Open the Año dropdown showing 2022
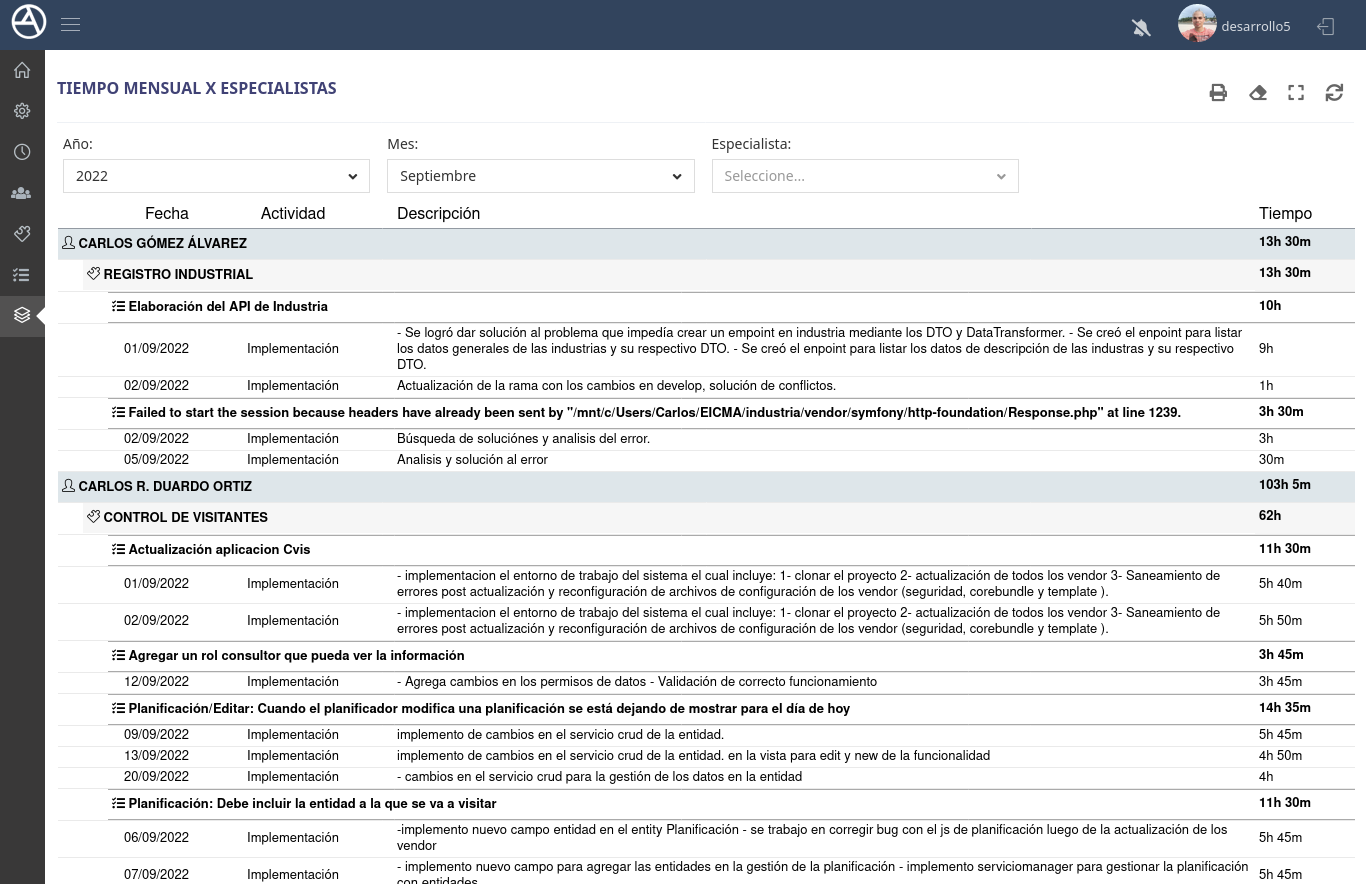Image resolution: width=1366 pixels, height=884 pixels. pos(216,176)
